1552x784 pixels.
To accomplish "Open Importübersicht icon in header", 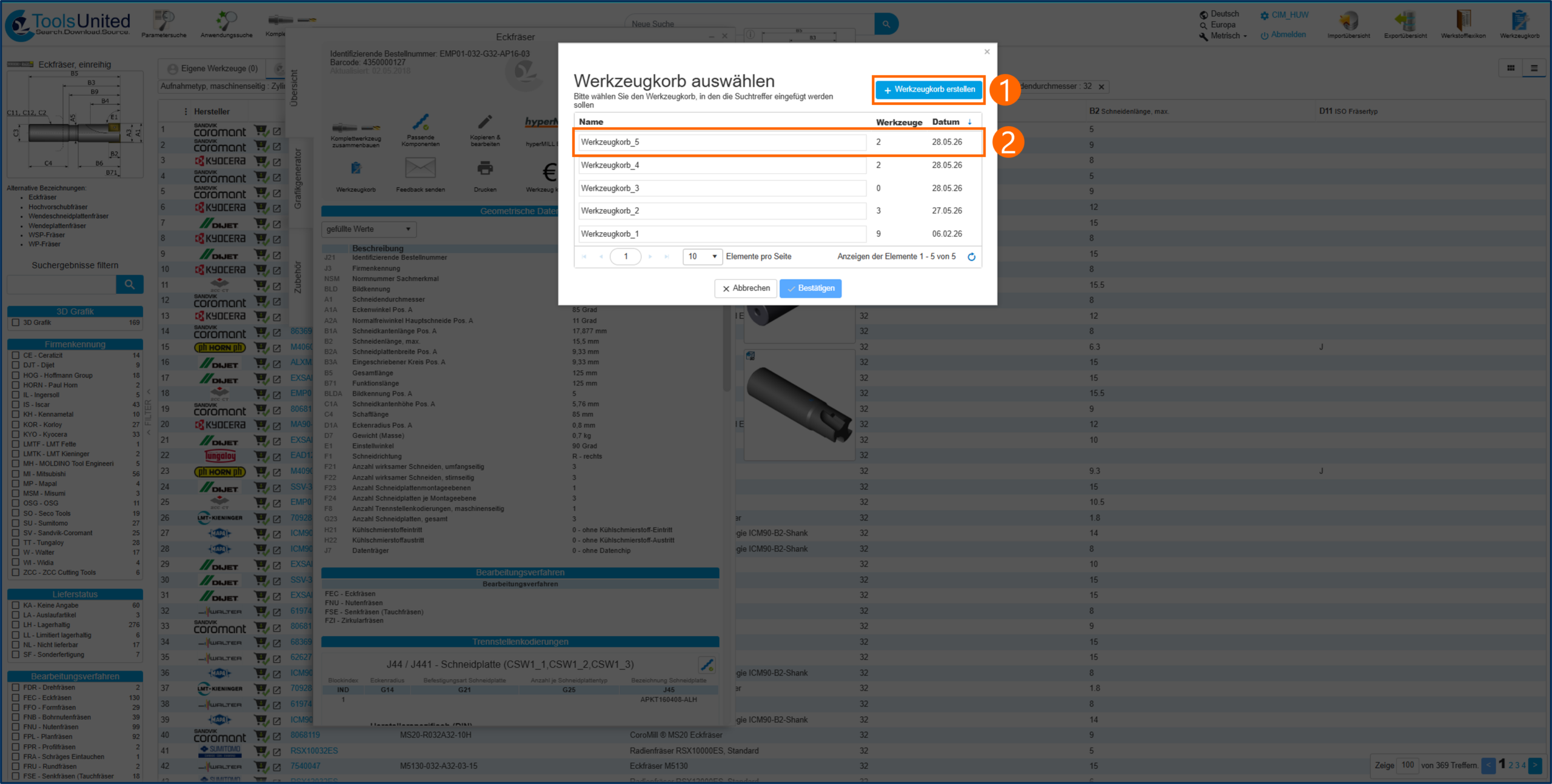I will pos(1348,21).
